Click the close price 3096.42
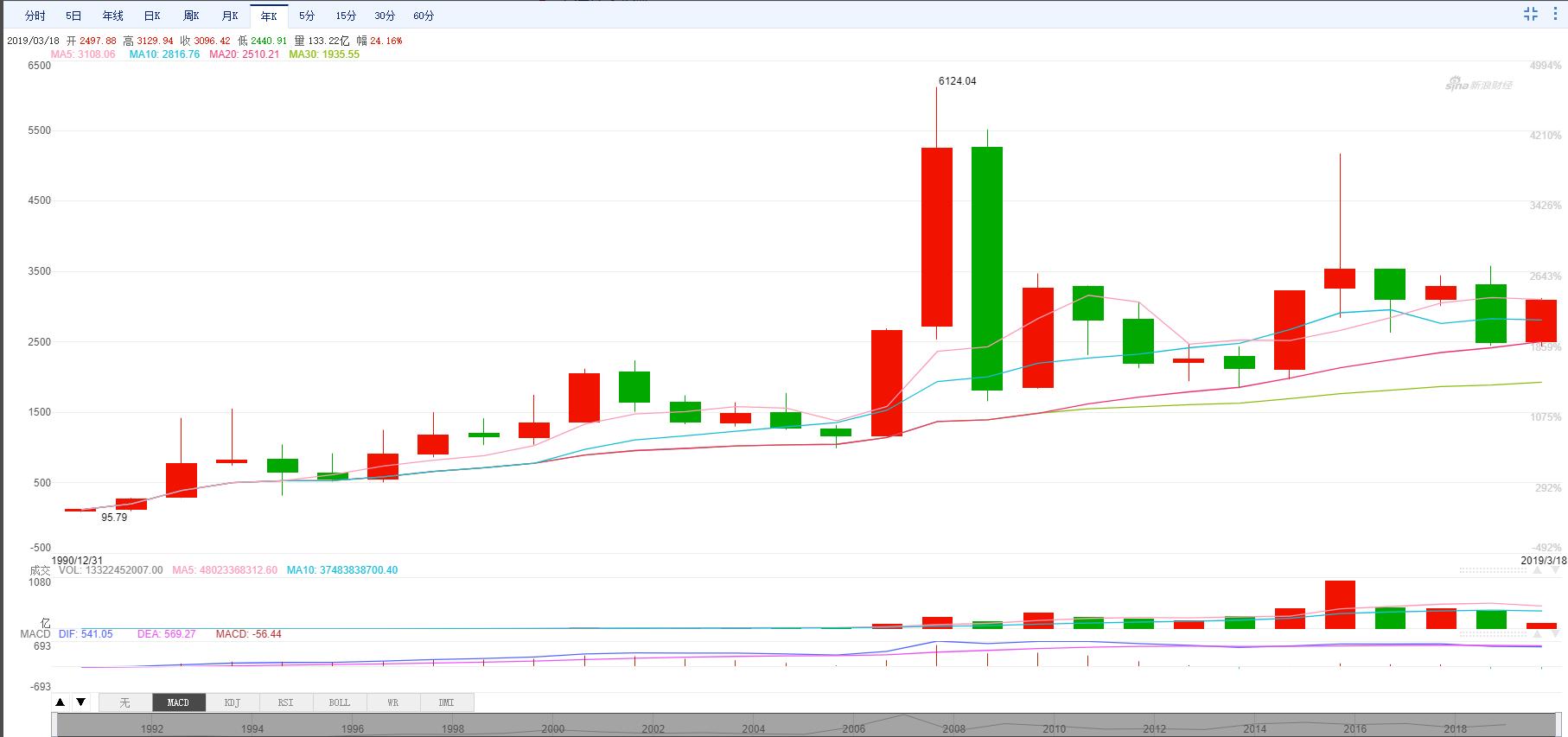 212,41
